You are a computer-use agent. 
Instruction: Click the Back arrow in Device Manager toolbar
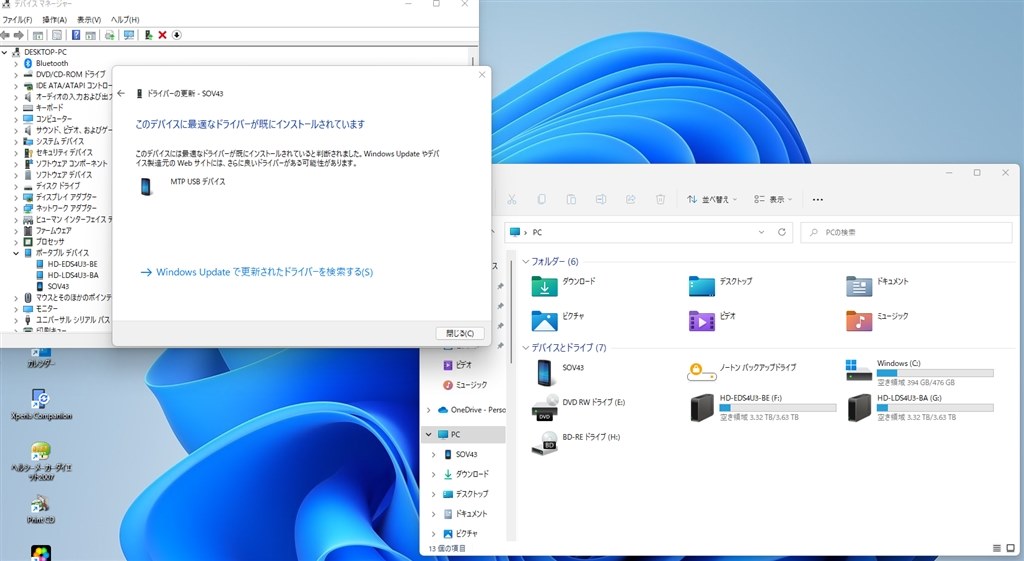(5, 35)
